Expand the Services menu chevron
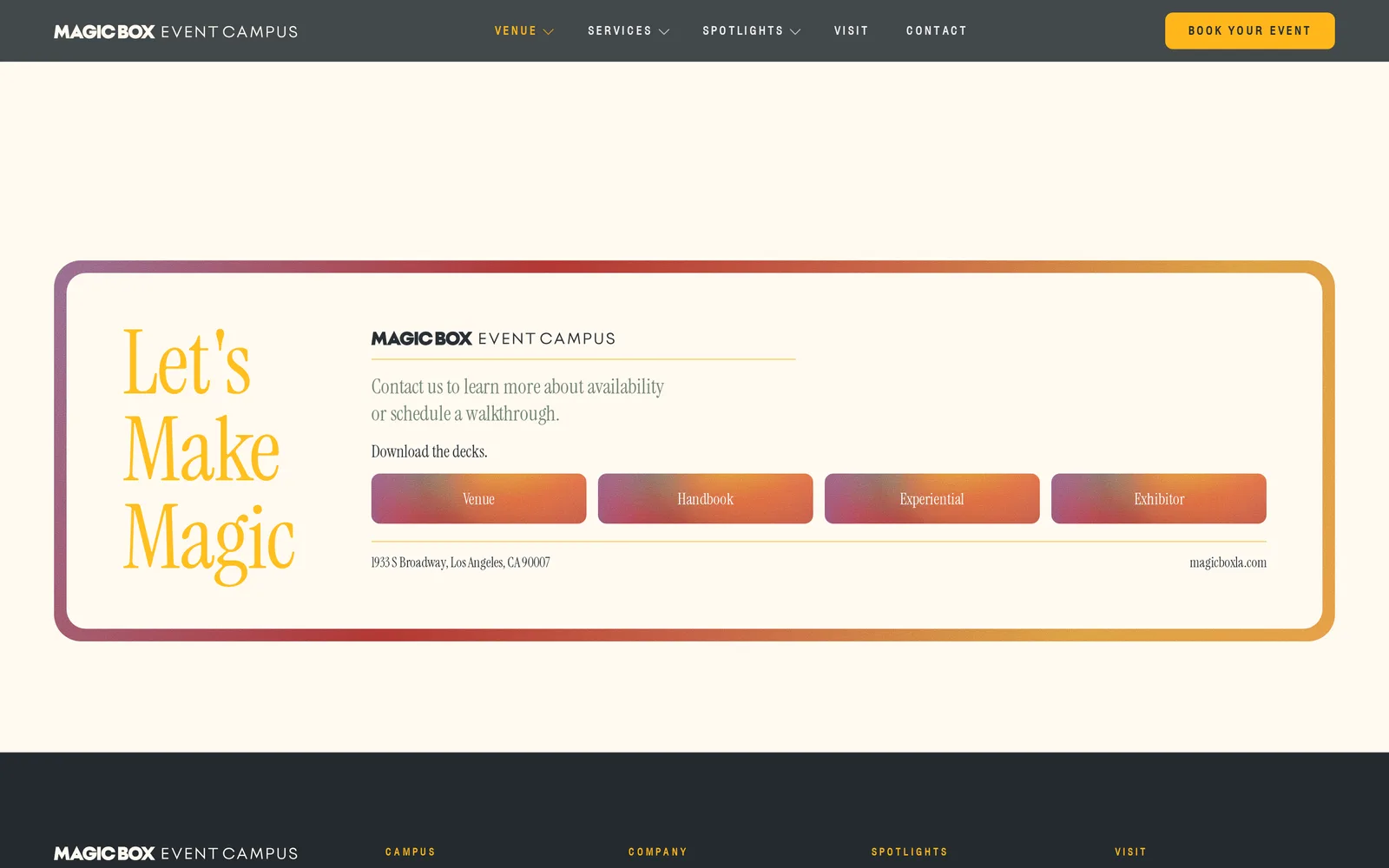The width and height of the screenshot is (1389, 868). point(664,31)
